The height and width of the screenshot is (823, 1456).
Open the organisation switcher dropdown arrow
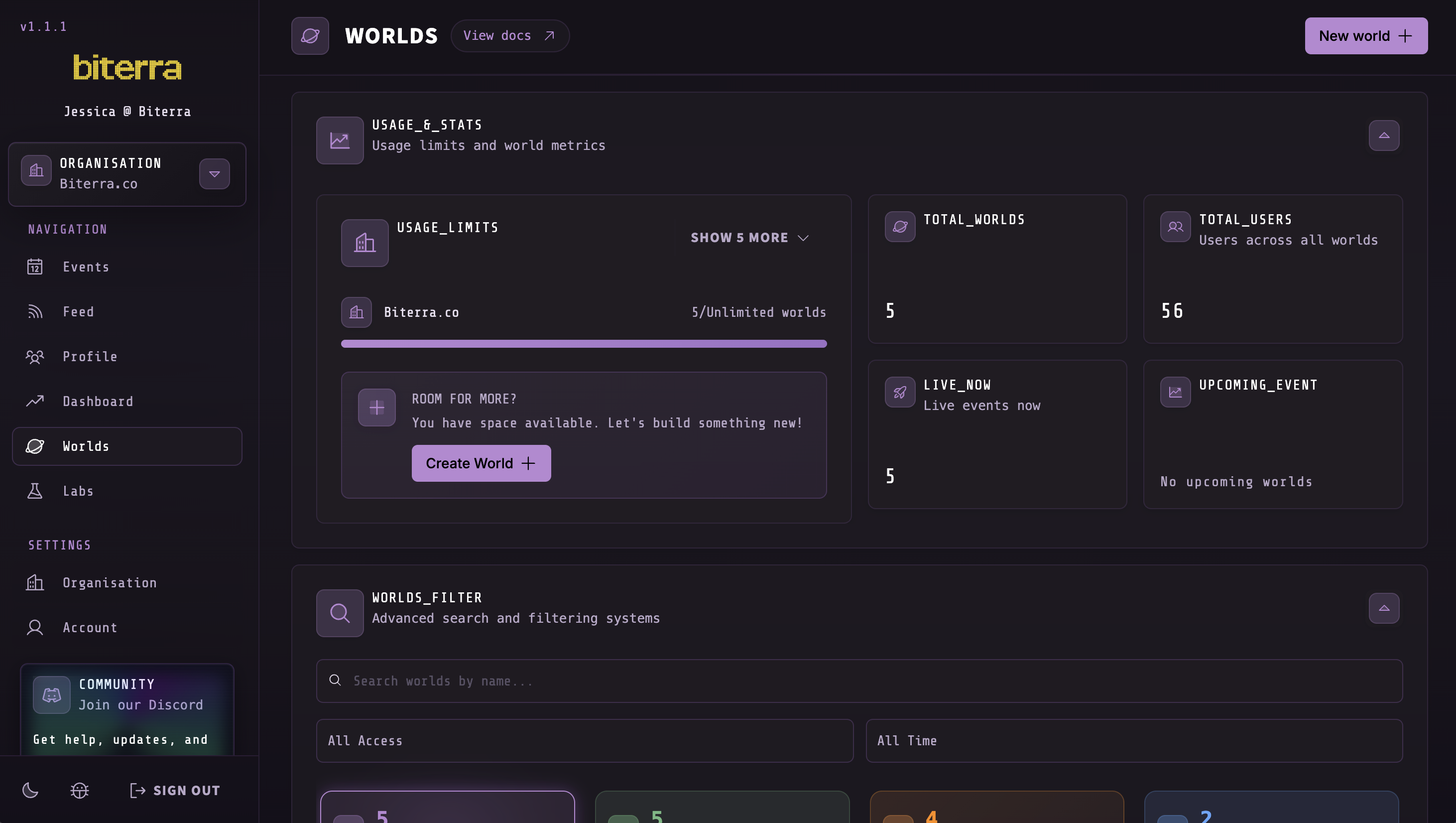[x=214, y=174]
